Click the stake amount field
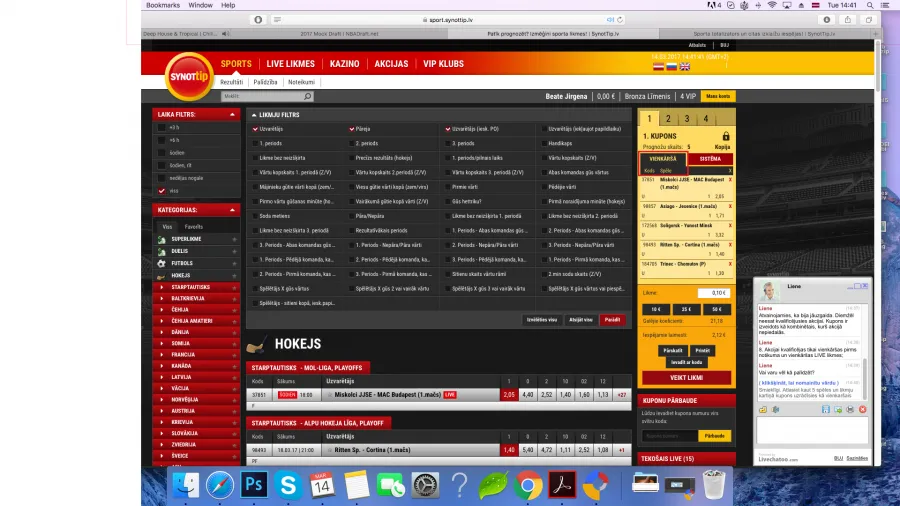This screenshot has height=506, width=900. (x=713, y=293)
